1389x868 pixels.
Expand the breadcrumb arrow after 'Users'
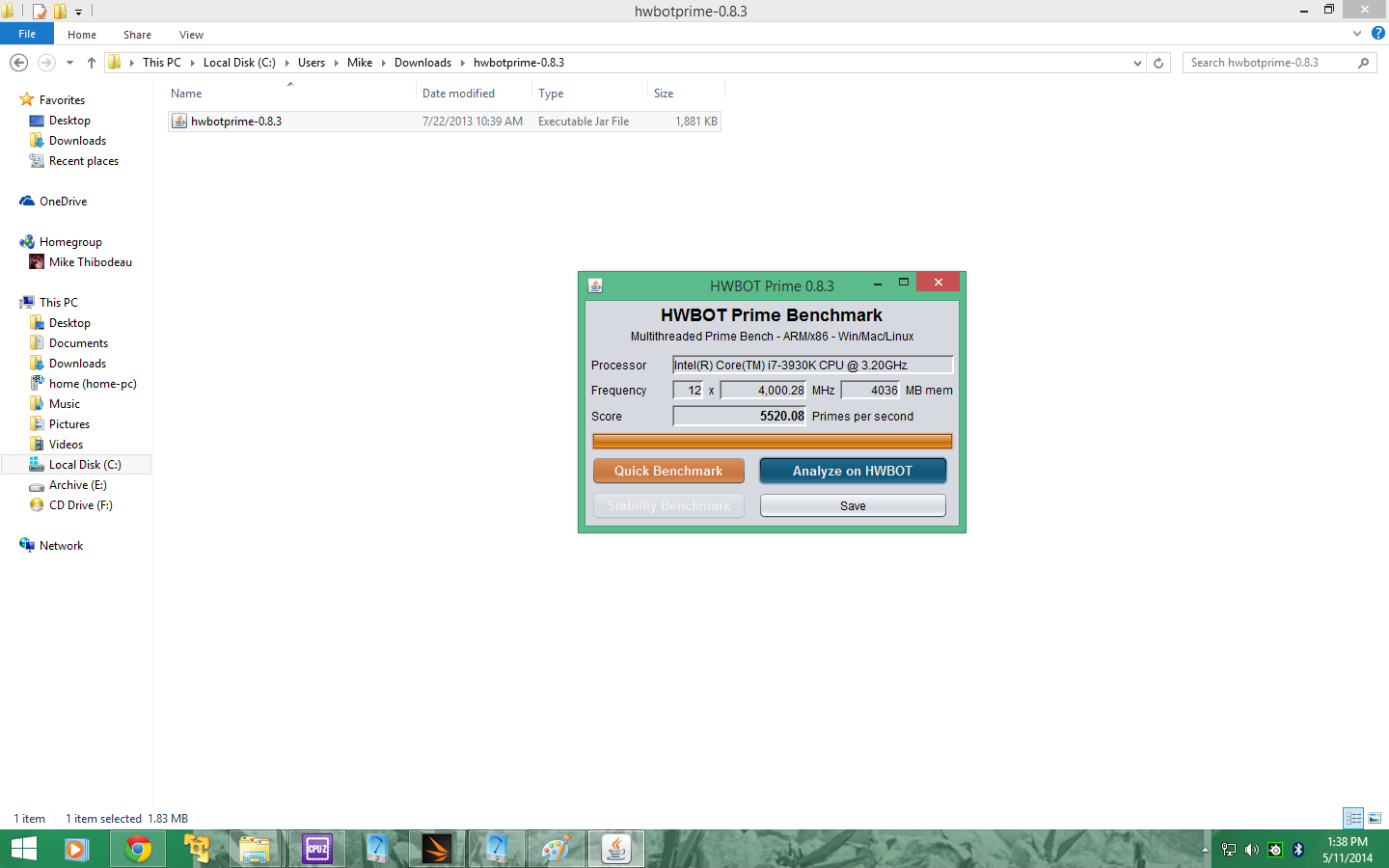pyautogui.click(x=337, y=63)
